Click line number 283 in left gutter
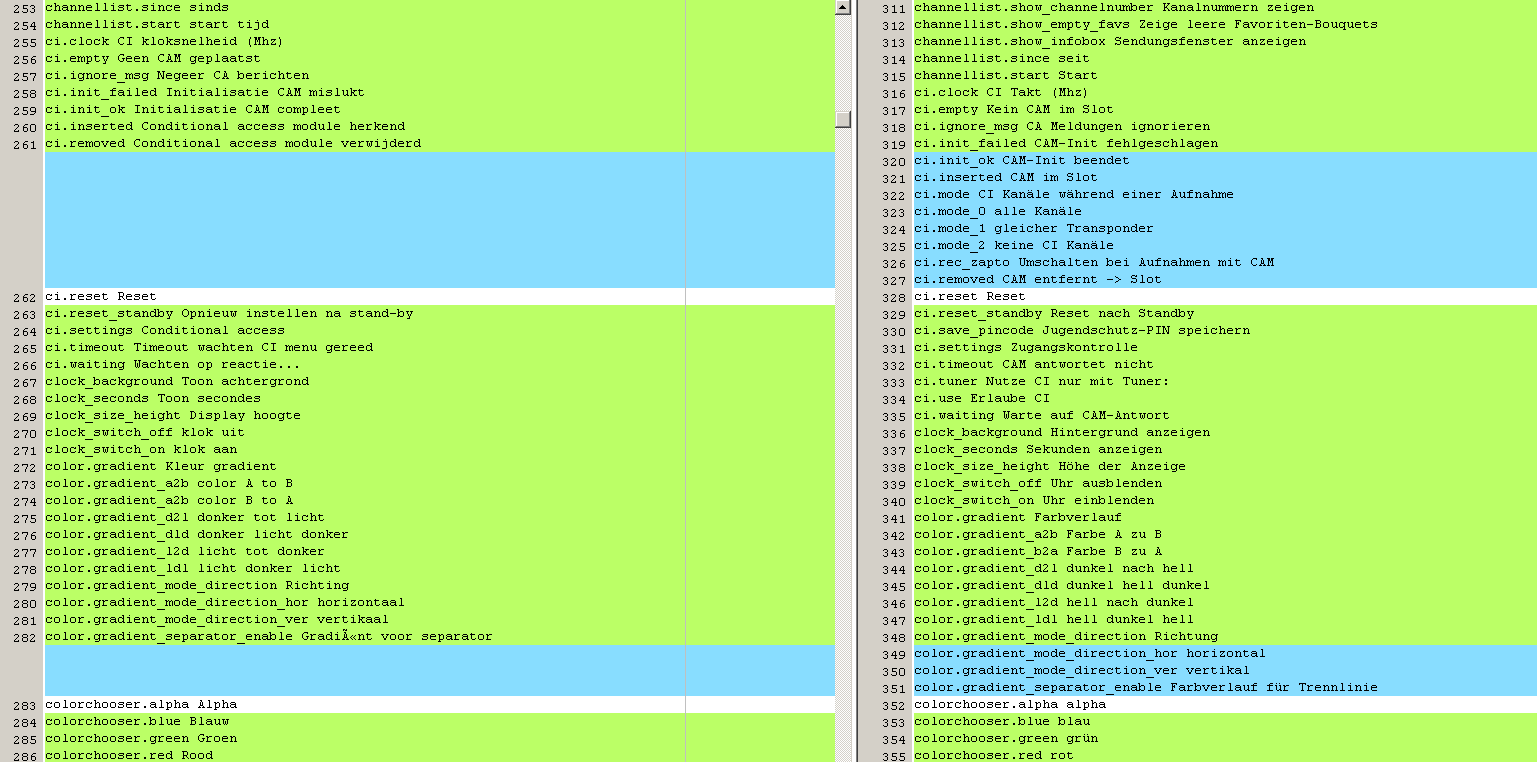 26,706
